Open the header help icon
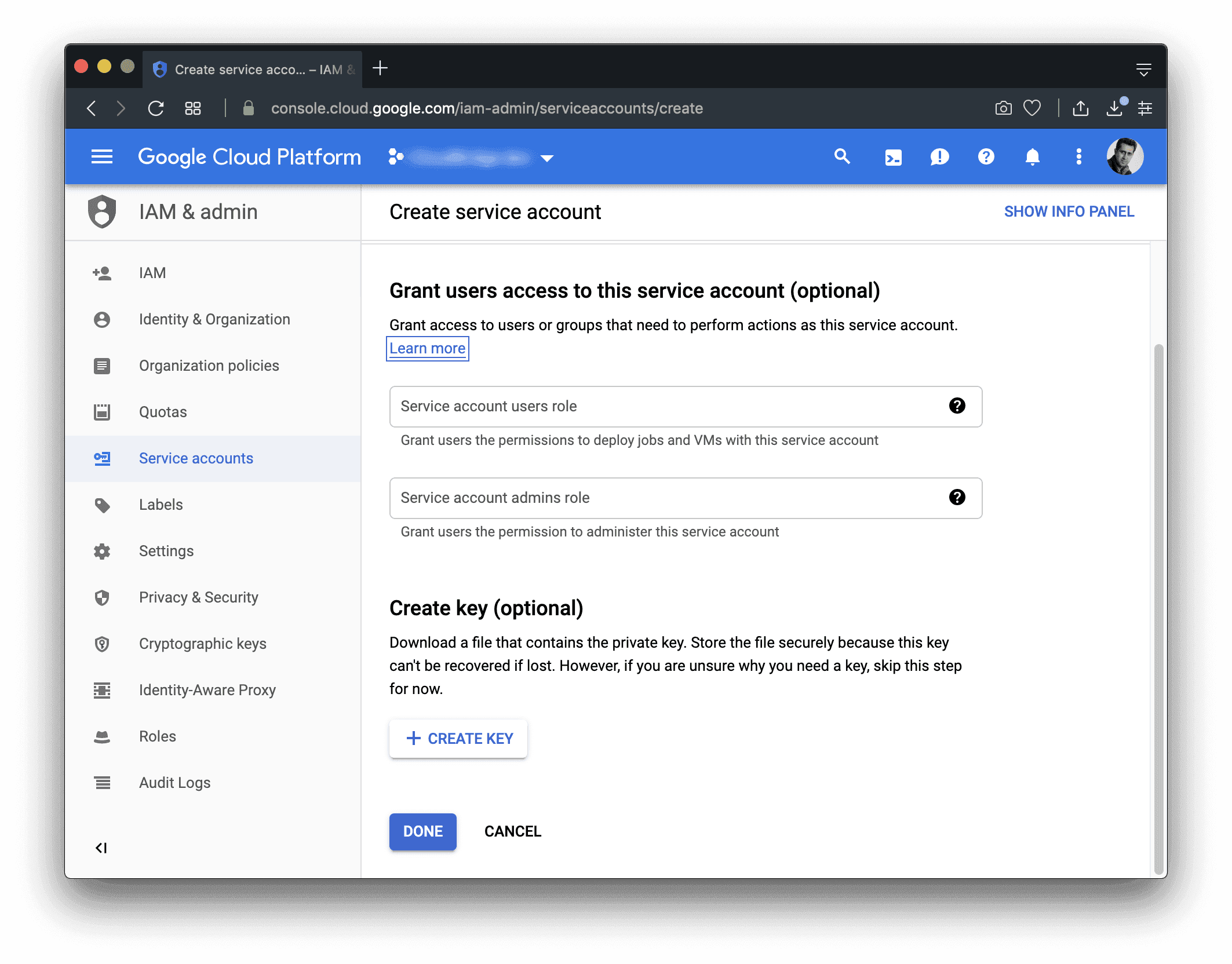Screen dimensions: 1232x964 pos(986,157)
